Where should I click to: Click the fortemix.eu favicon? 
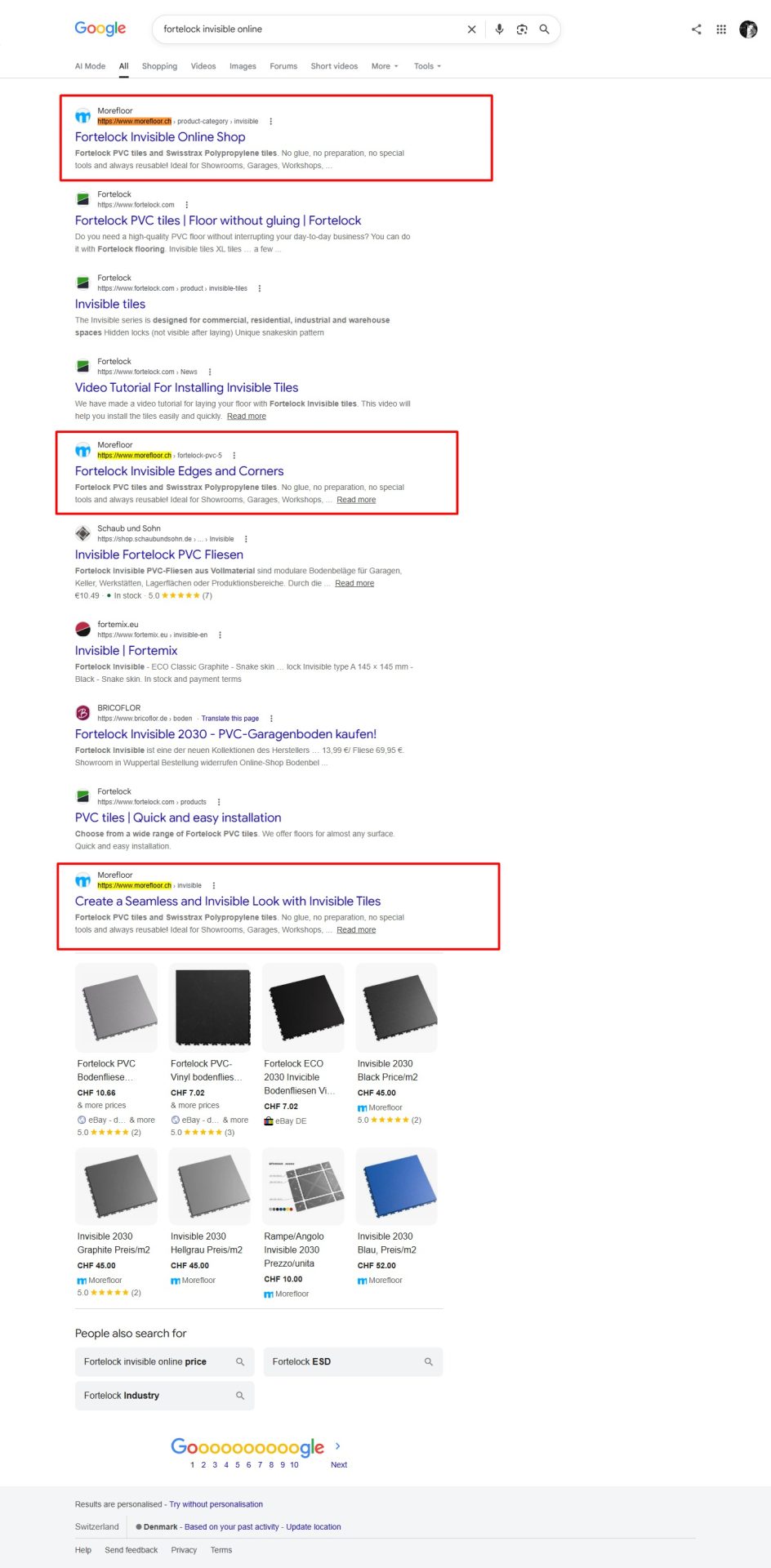pos(83,629)
